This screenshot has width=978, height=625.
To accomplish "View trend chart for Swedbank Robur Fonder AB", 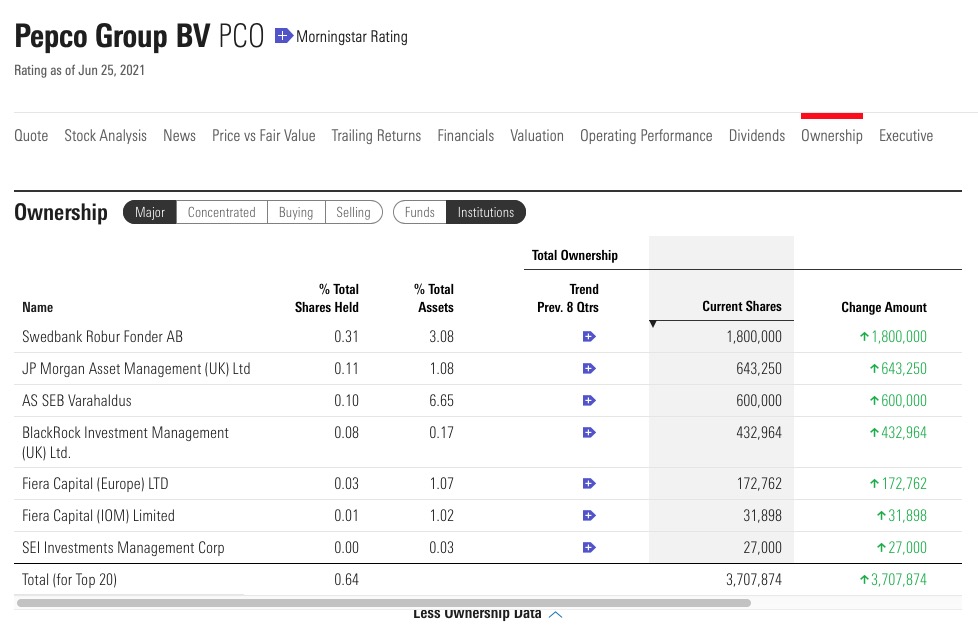I will (589, 336).
